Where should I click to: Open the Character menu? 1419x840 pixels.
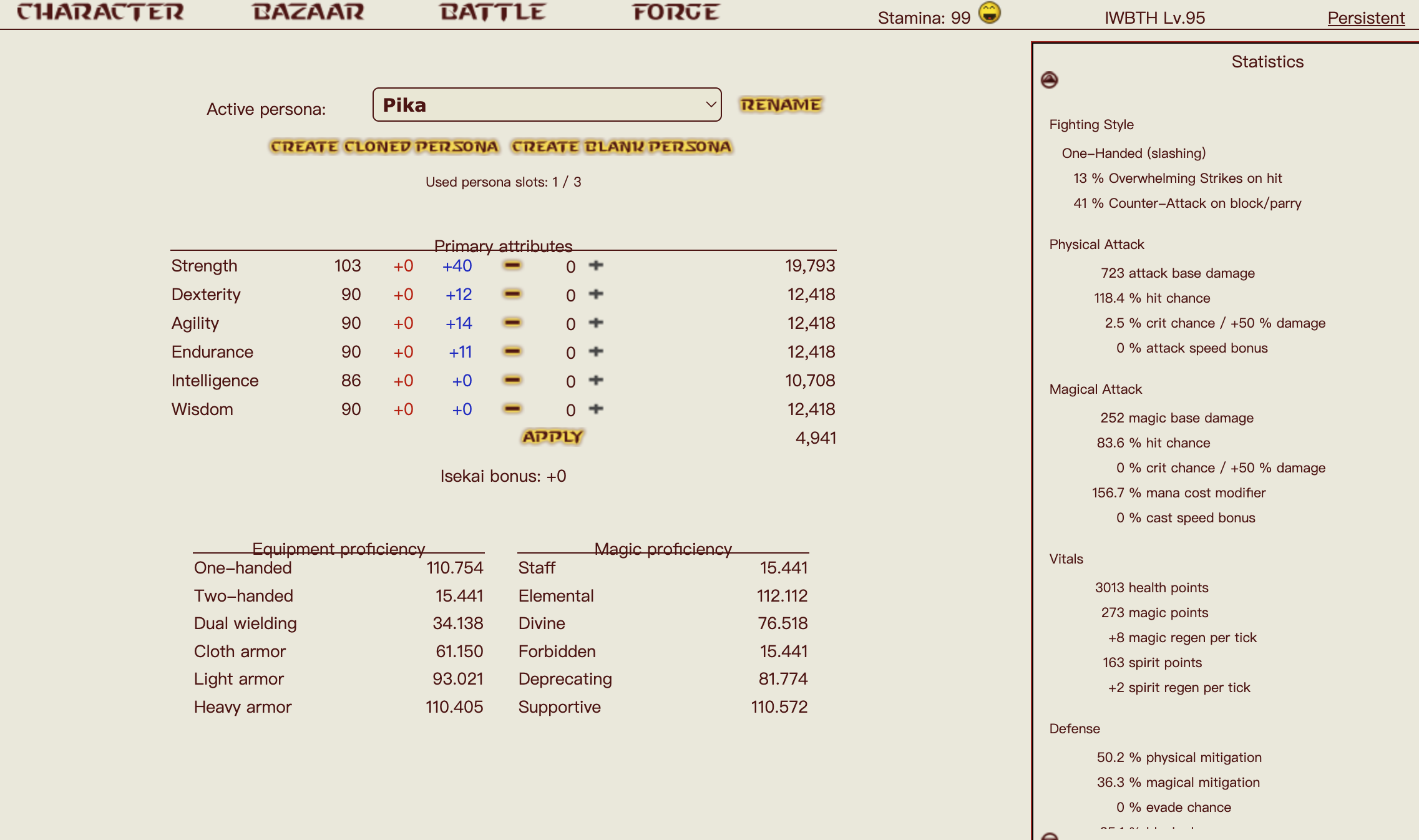click(x=100, y=12)
